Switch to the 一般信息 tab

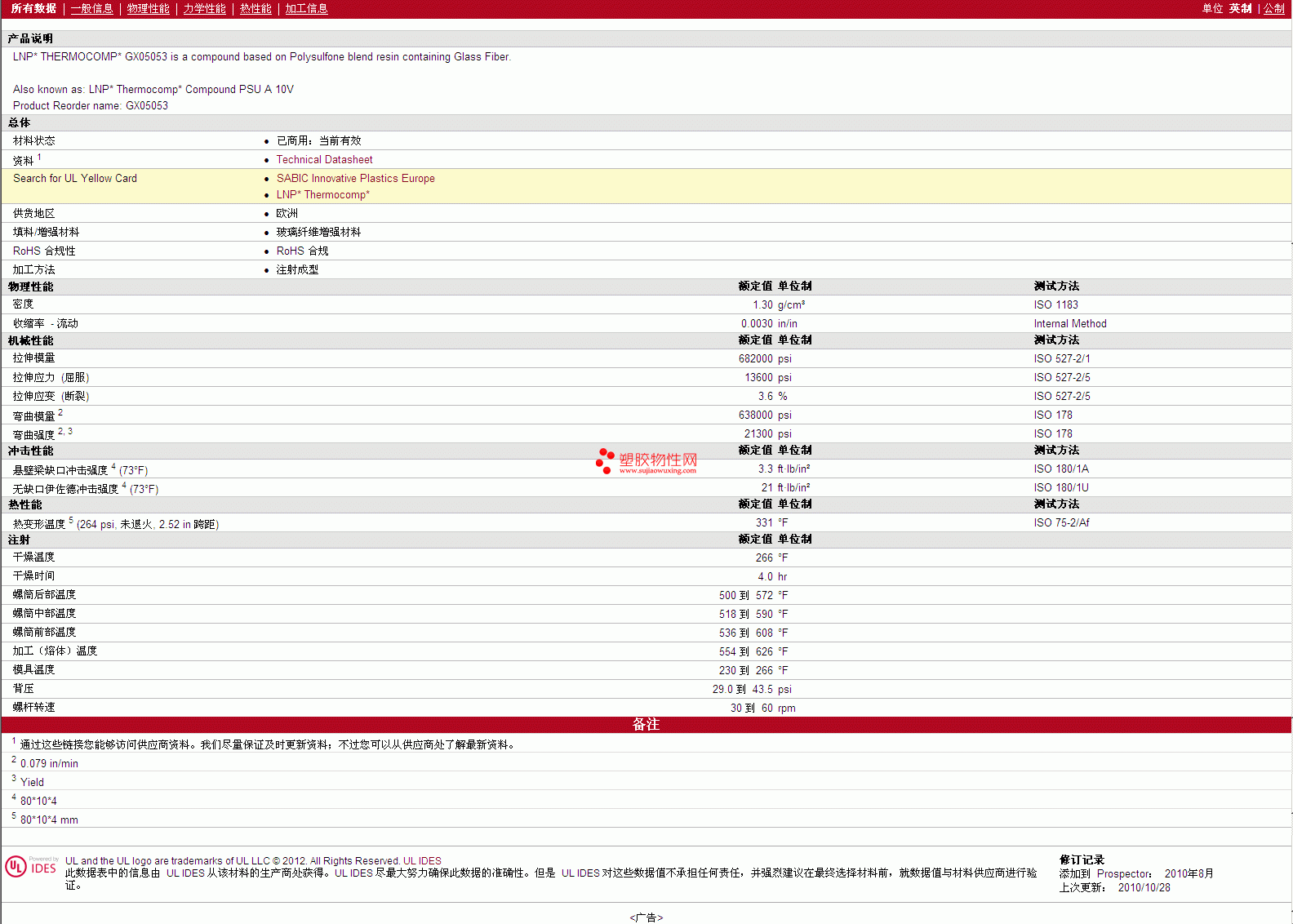tap(91, 8)
